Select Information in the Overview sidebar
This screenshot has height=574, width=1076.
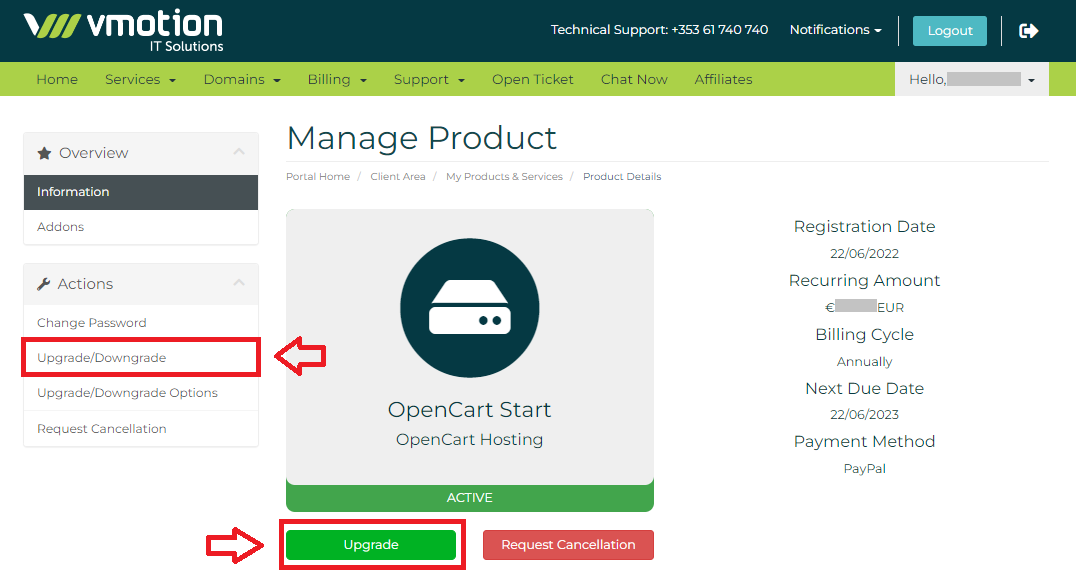[141, 192]
